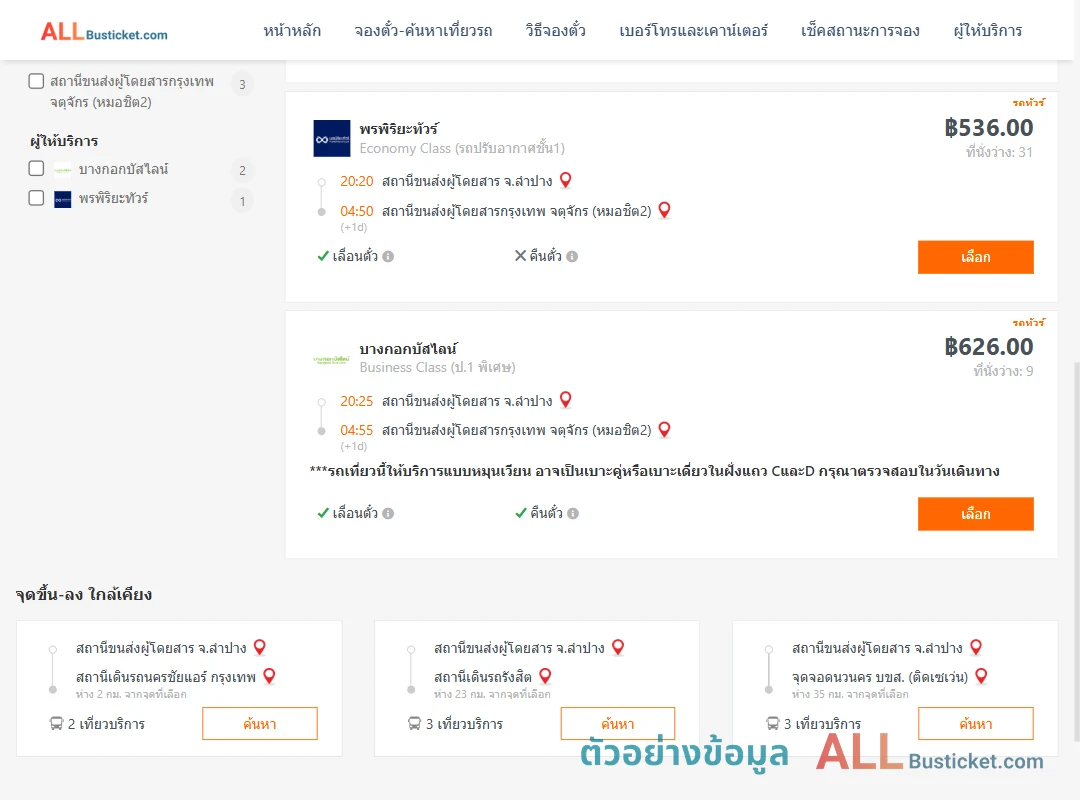
Task: Click ค้นหา for จุดจอดนวนคร route
Action: (975, 724)
